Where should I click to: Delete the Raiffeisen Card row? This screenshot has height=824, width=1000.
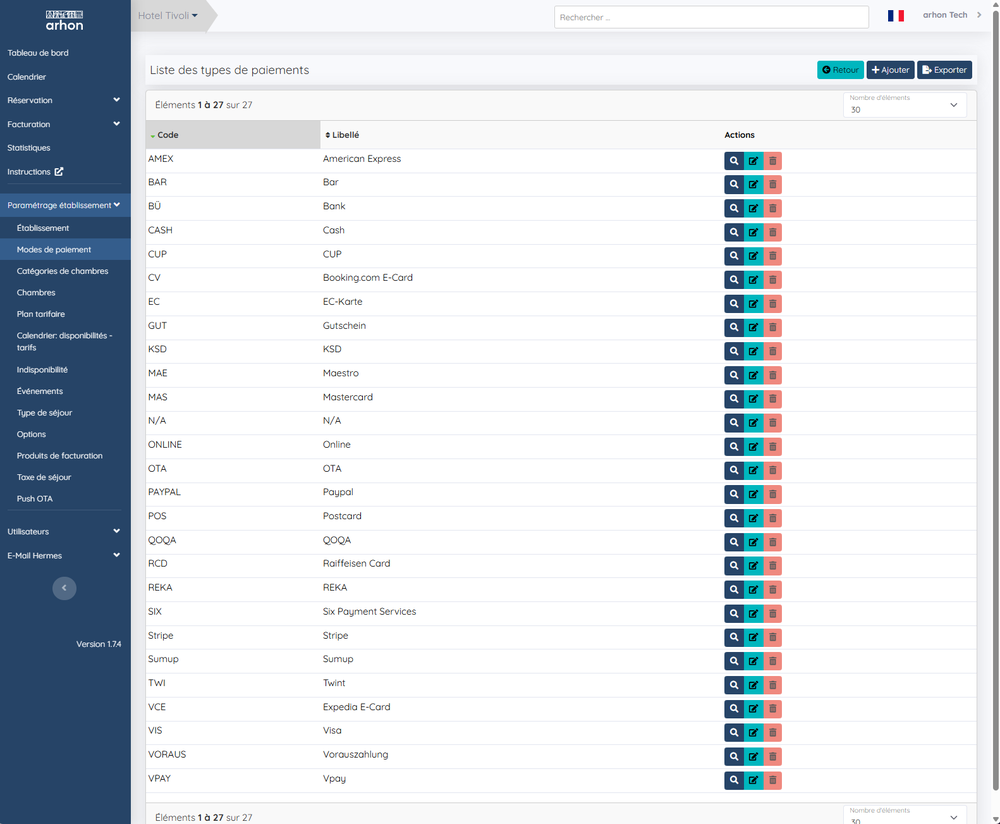click(772, 565)
